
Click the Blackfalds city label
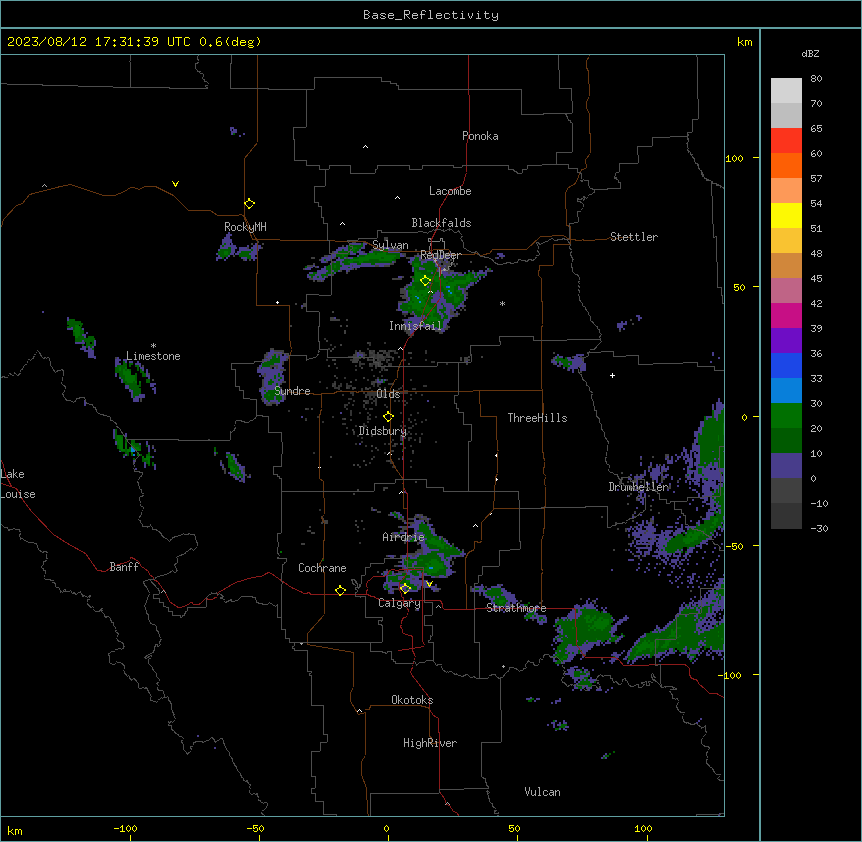(x=441, y=223)
